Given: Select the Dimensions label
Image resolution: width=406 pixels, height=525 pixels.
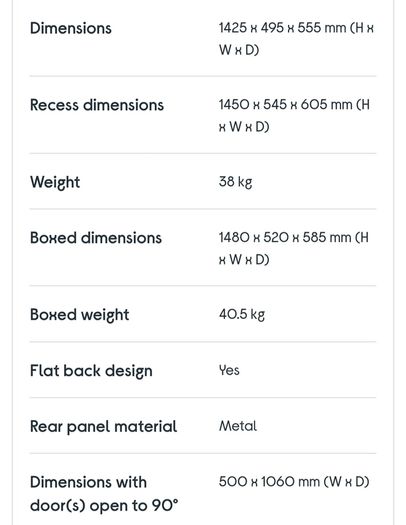Looking at the screenshot, I should [71, 28].
